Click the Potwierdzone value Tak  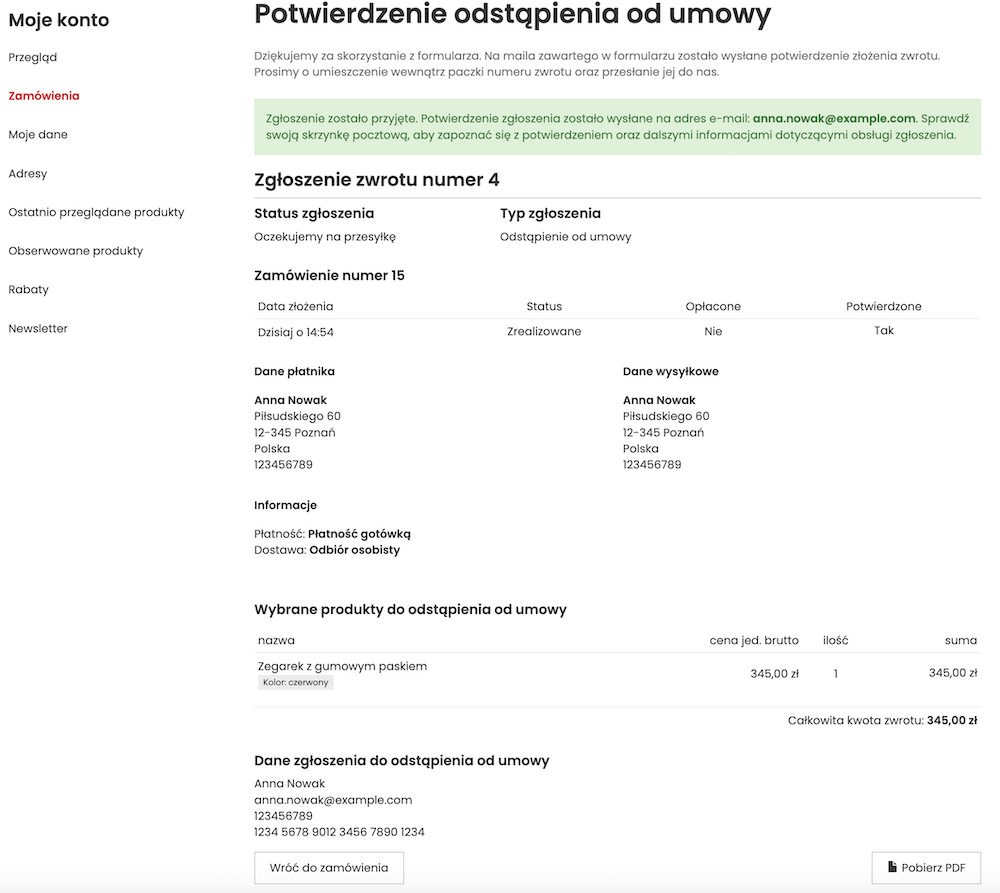[883, 330]
